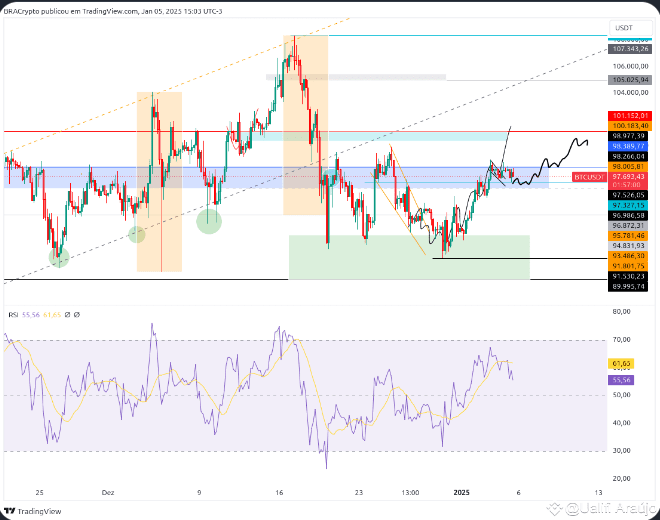660x520 pixels.
Task: Click the TradingView logo icon
Action: 11,509
